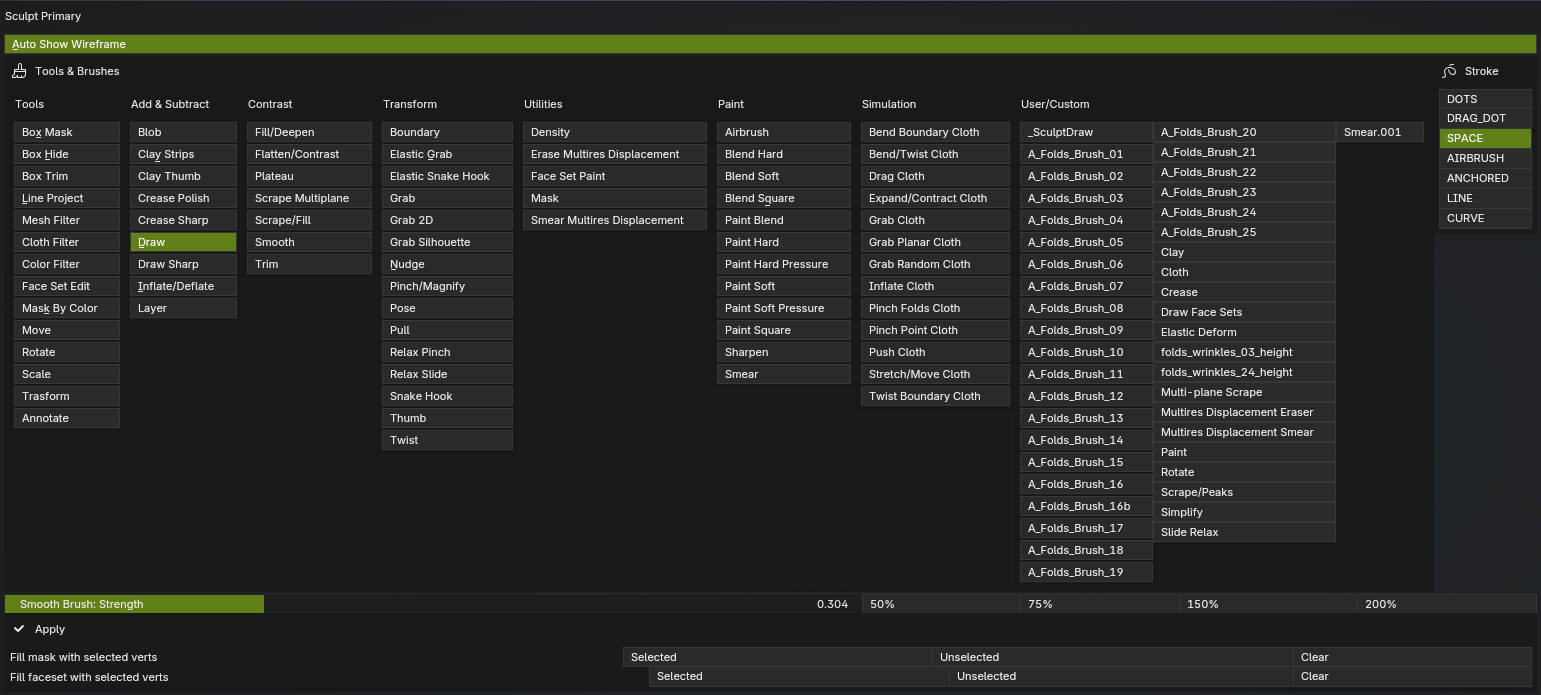Select the Pose brush
Image resolution: width=1541 pixels, height=695 pixels.
pyautogui.click(x=448, y=308)
